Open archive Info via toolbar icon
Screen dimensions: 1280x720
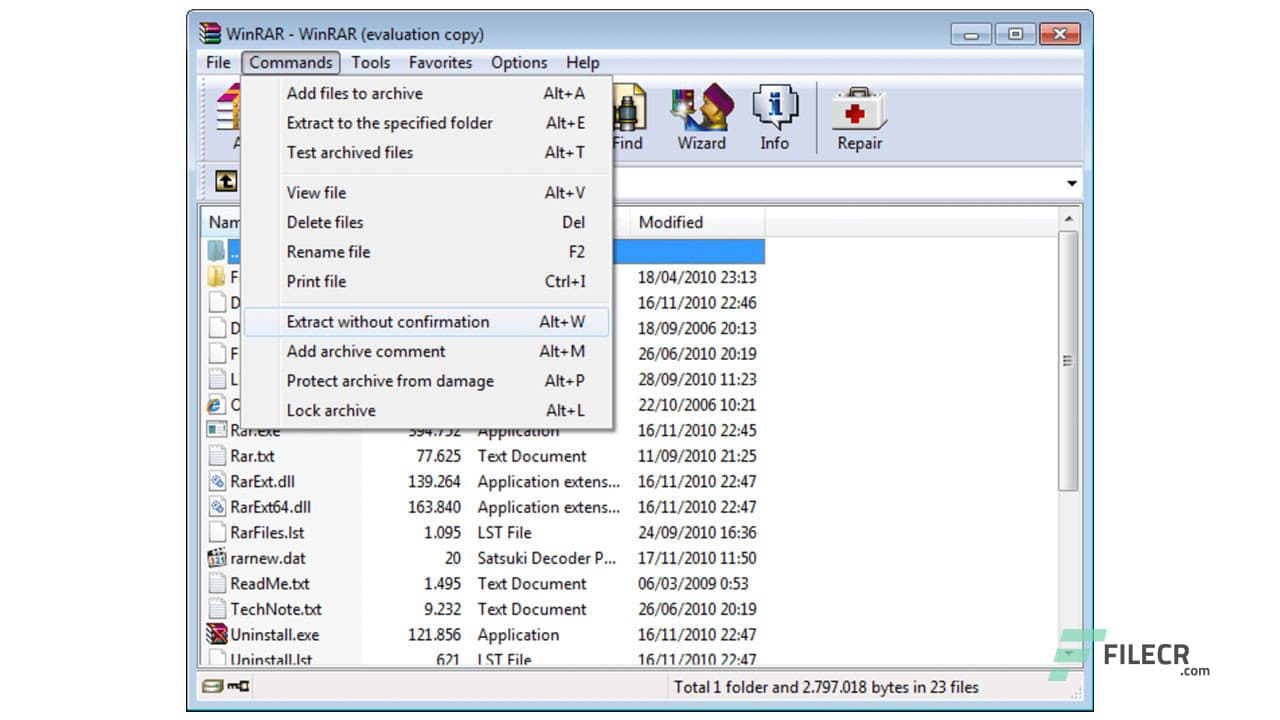(774, 110)
